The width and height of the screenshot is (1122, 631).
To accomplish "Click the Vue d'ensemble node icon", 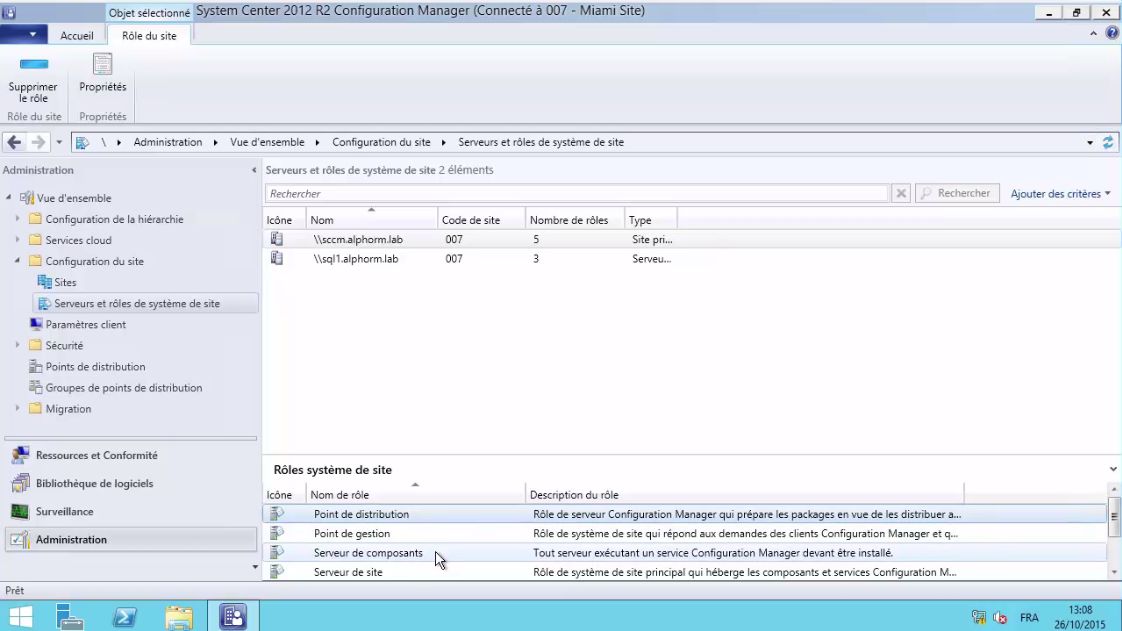I will [26, 198].
